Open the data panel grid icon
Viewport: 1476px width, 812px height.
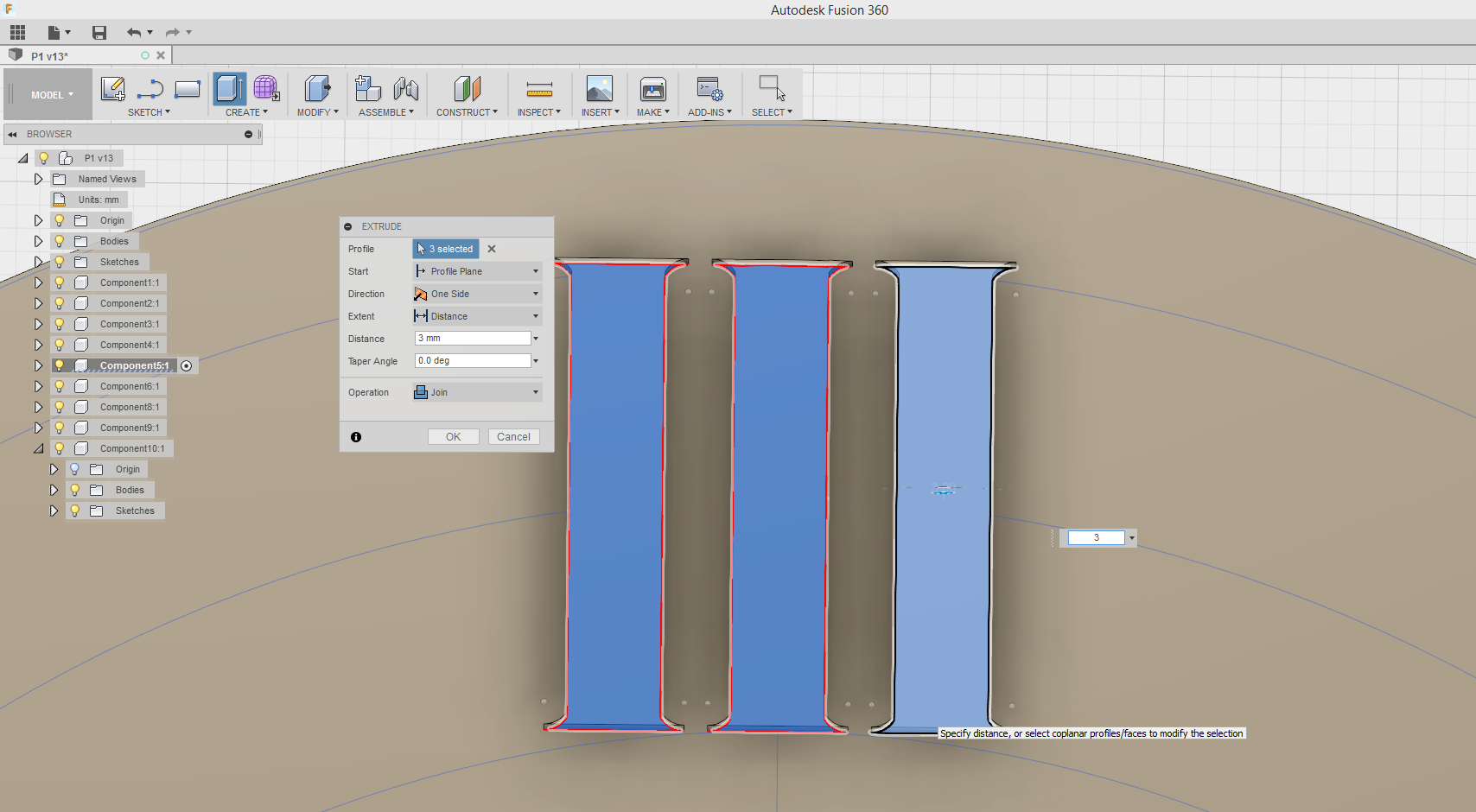[x=17, y=33]
